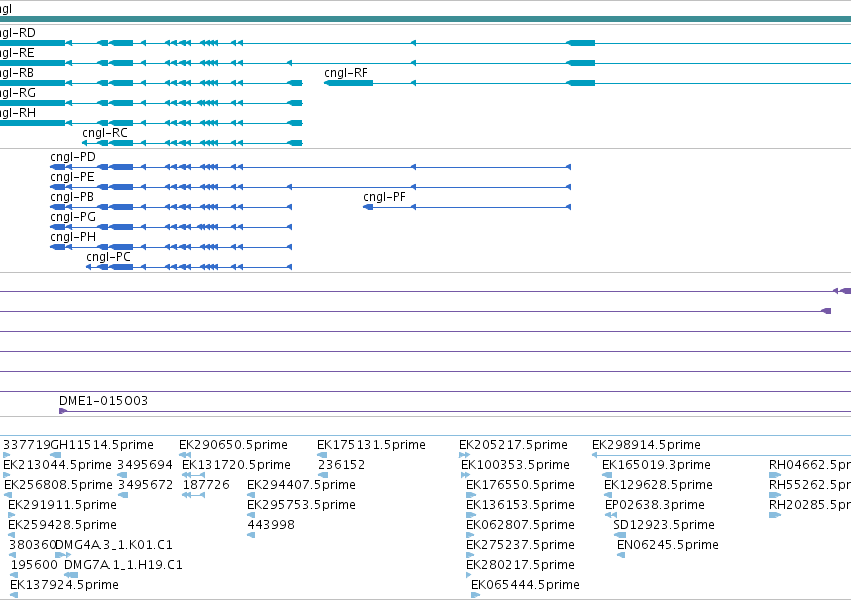851x600 pixels.
Task: Open EST SD12923.5prime
Action: tap(664, 525)
